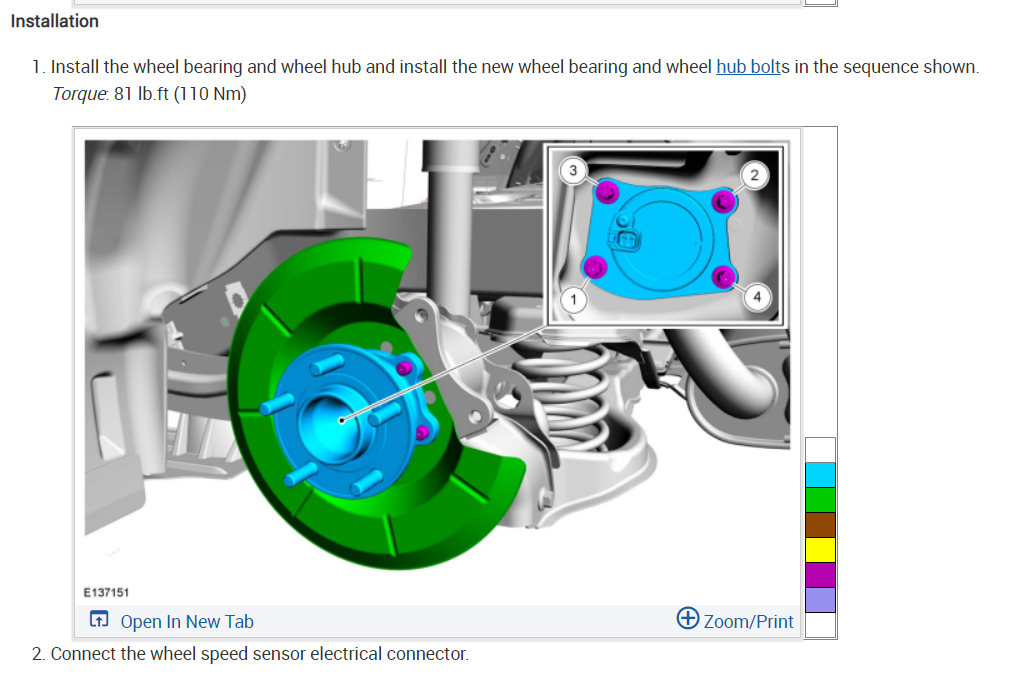
Task: Click Open In New Tab link
Action: point(186,621)
